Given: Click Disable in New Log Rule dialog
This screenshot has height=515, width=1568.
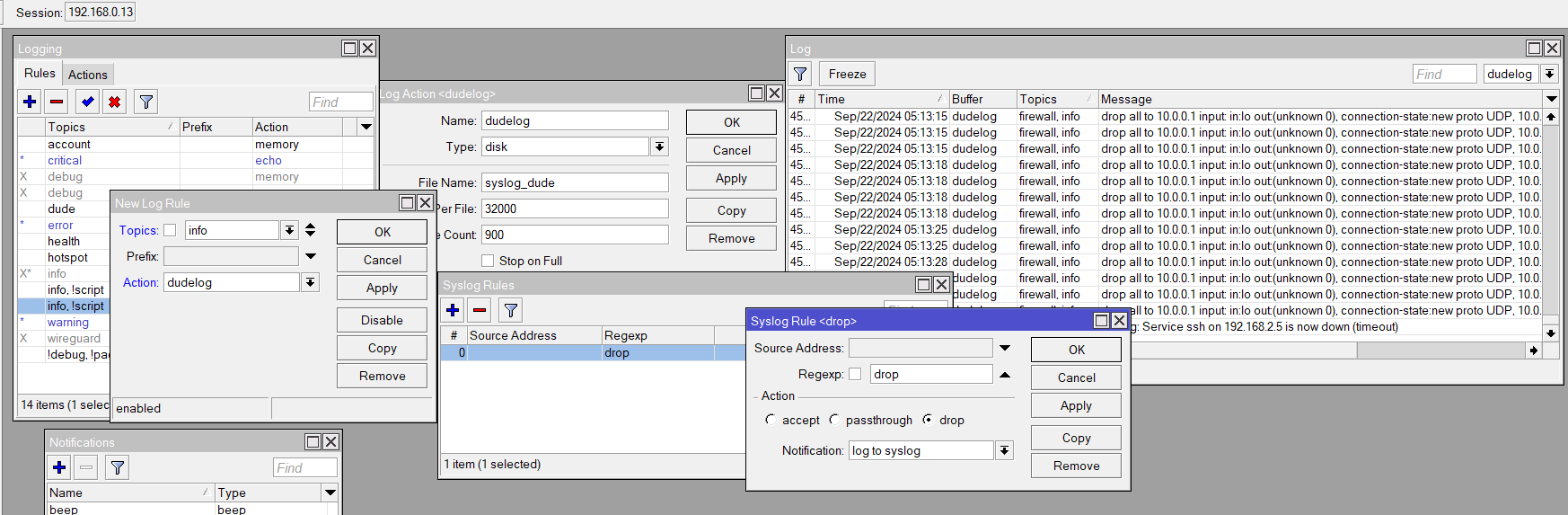Looking at the screenshot, I should [383, 320].
